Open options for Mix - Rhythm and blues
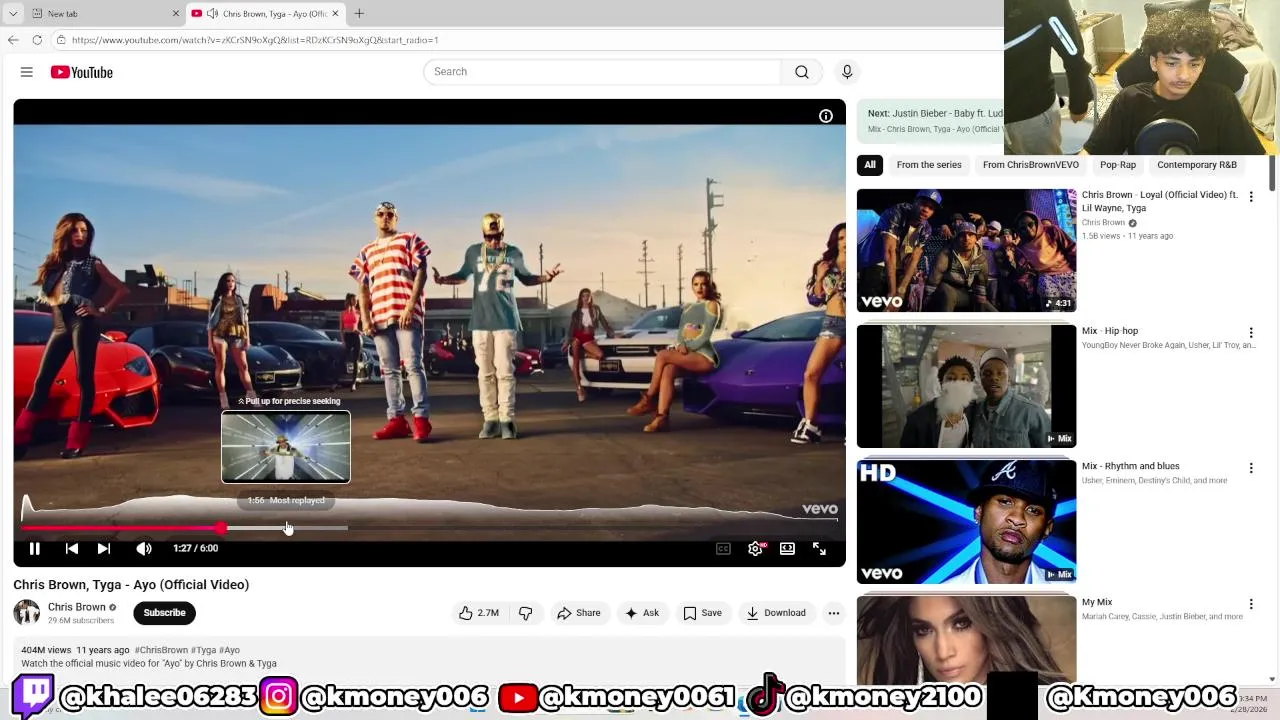 click(x=1251, y=468)
